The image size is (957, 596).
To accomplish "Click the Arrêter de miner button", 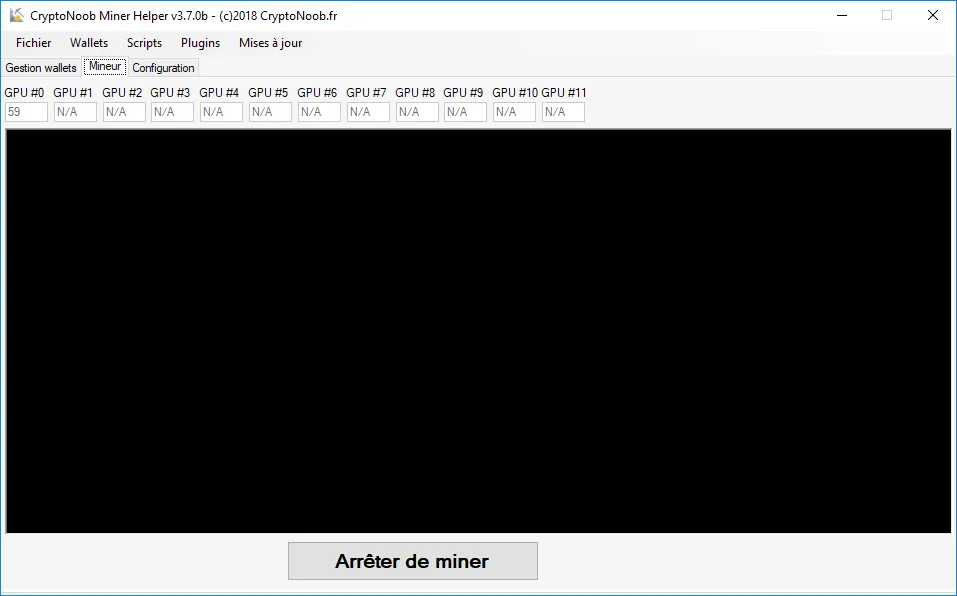I will (413, 561).
